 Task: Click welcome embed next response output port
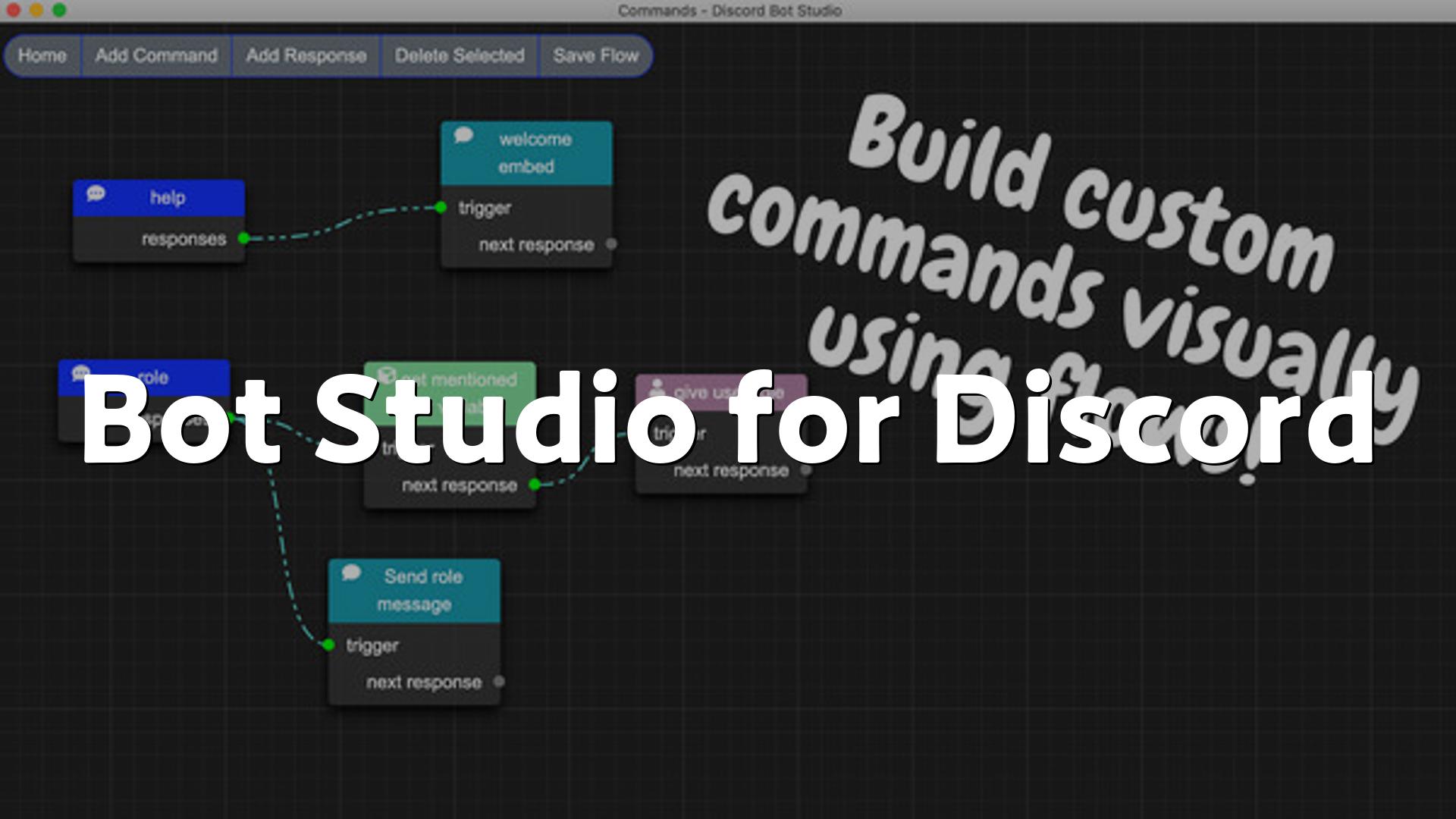[611, 244]
